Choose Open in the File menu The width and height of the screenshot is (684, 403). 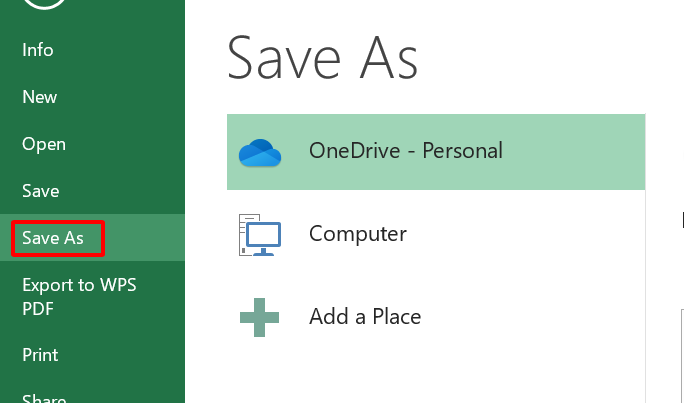(x=44, y=144)
